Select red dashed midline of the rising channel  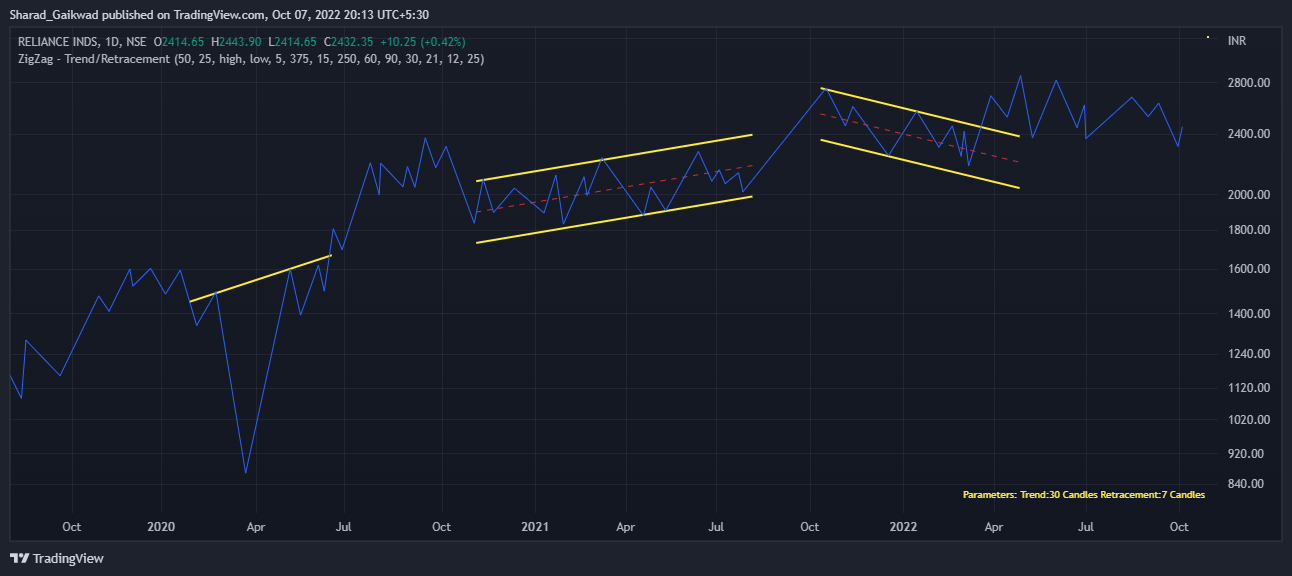(614, 189)
